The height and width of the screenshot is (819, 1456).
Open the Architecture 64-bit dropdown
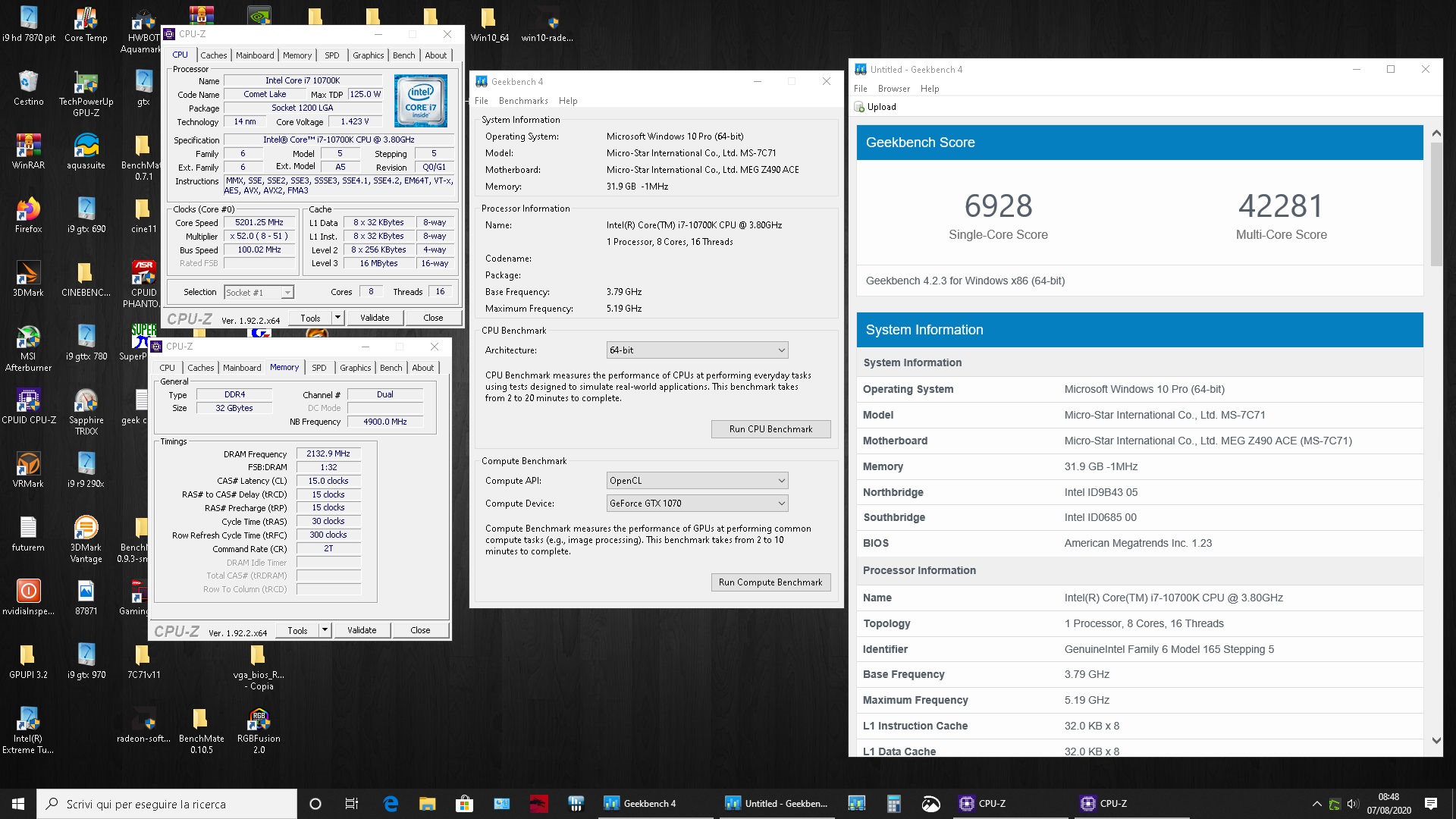[698, 350]
